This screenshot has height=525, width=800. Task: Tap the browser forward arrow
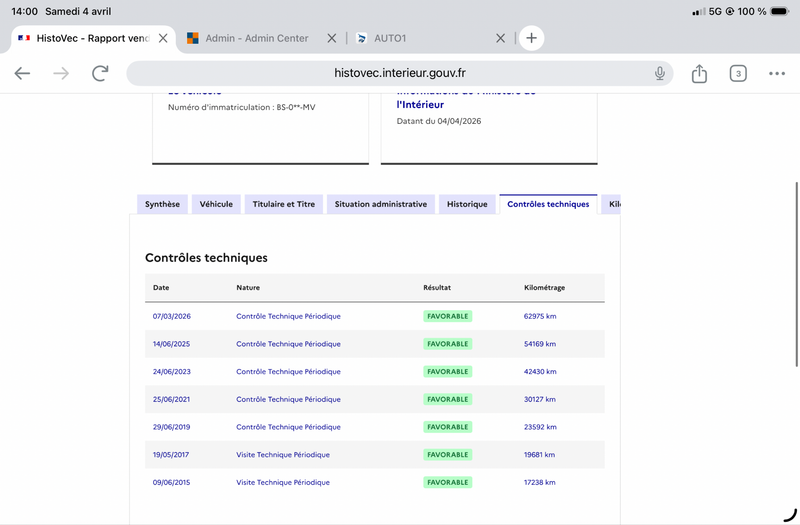pos(61,73)
